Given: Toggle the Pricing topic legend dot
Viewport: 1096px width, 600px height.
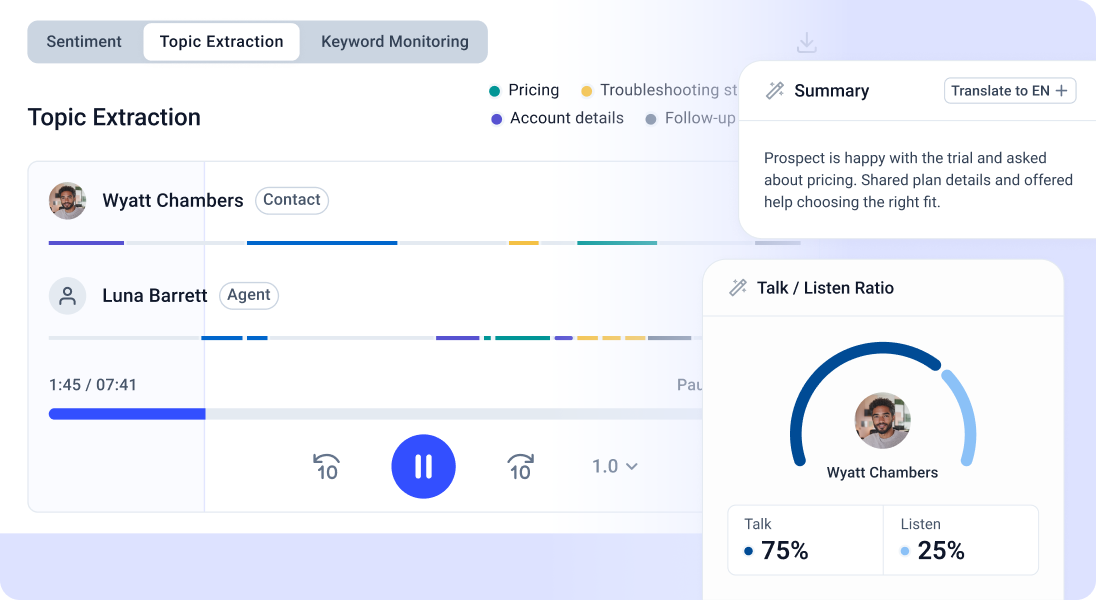Looking at the screenshot, I should (494, 91).
